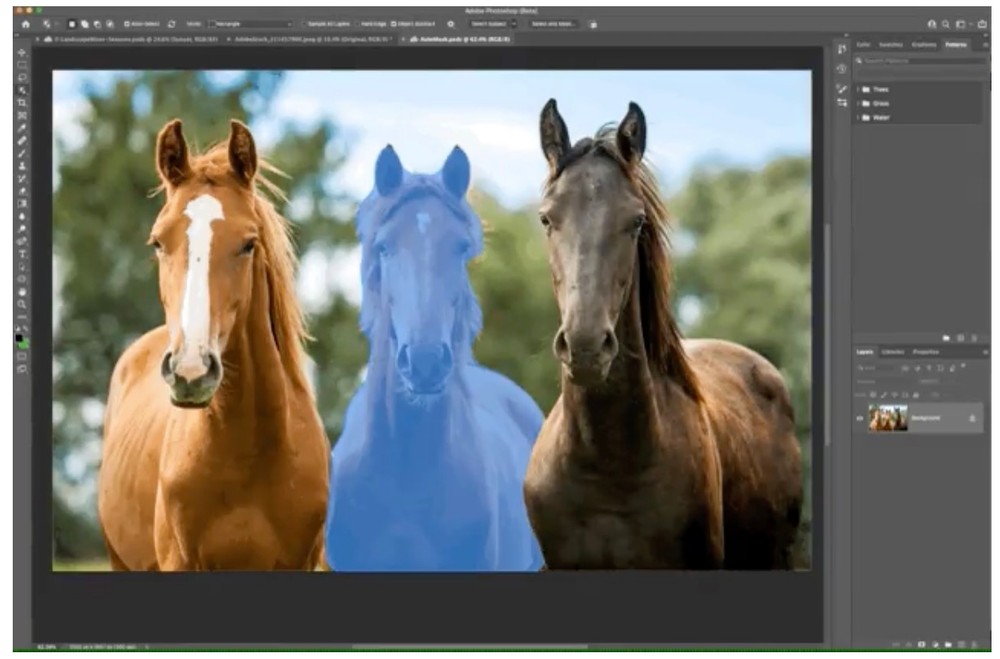
Task: Open the Share icon at top right
Action: point(982,23)
